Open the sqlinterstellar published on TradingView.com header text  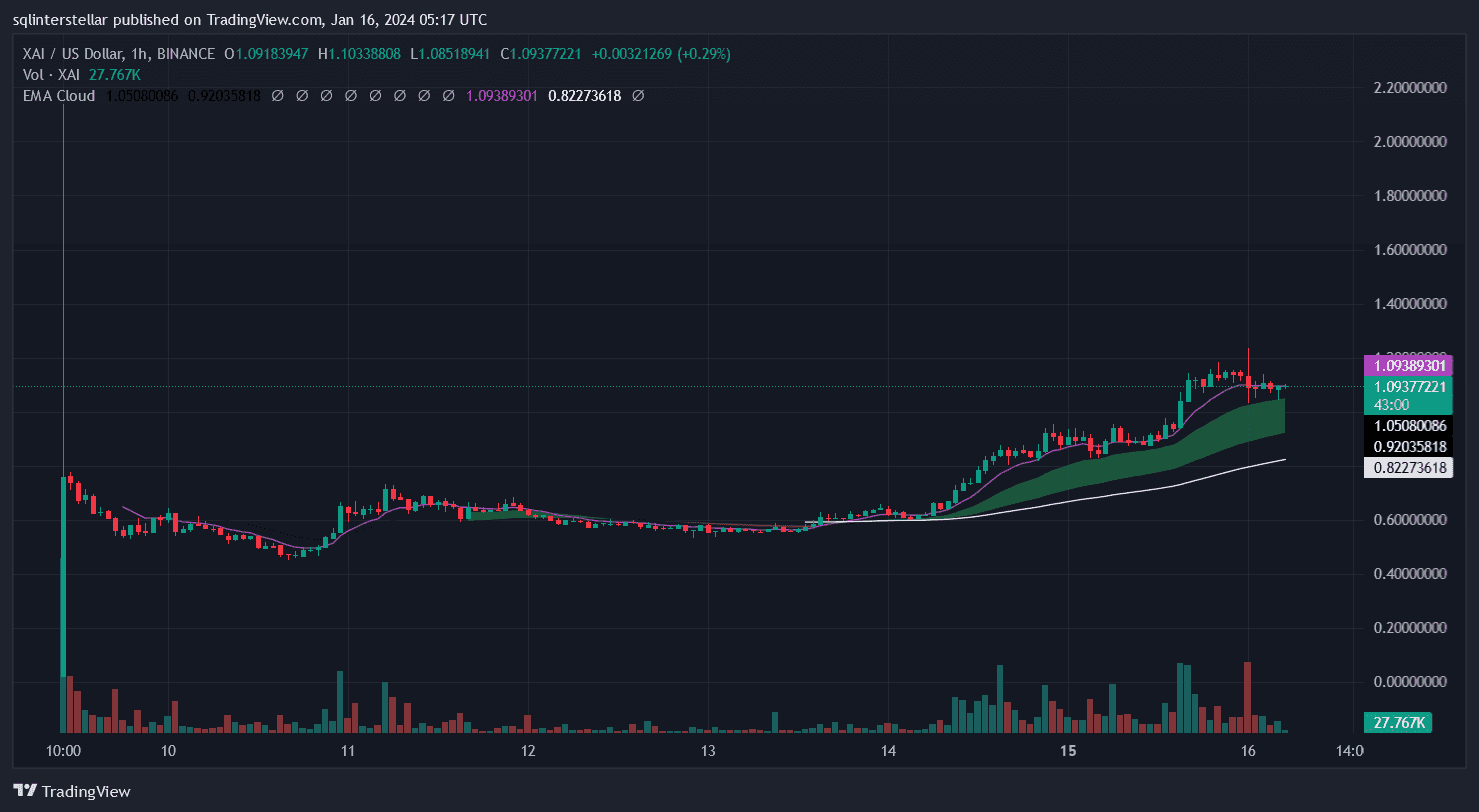click(250, 18)
